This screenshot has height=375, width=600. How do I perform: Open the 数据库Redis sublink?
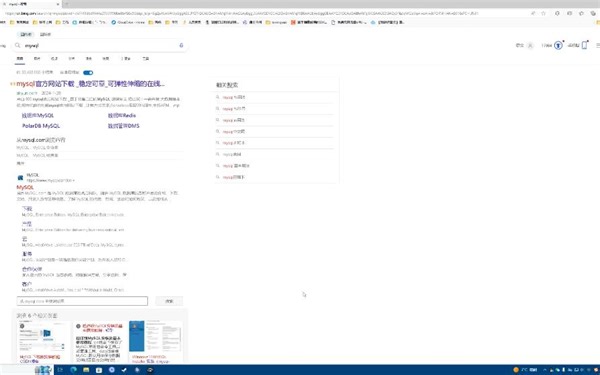click(122, 115)
